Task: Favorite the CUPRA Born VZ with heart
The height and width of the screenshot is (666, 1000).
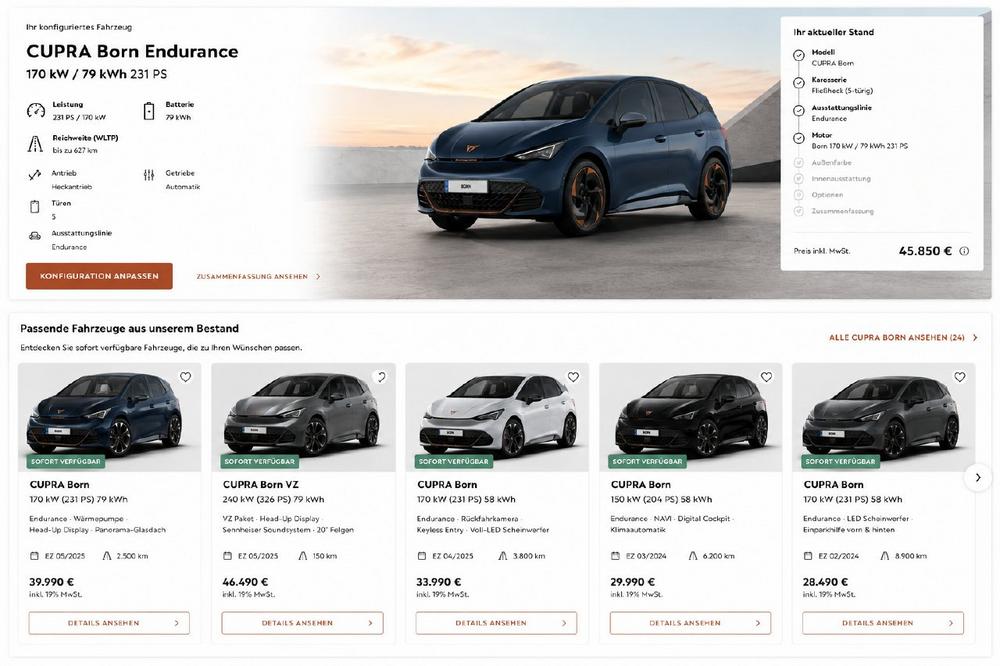Action: [x=380, y=377]
